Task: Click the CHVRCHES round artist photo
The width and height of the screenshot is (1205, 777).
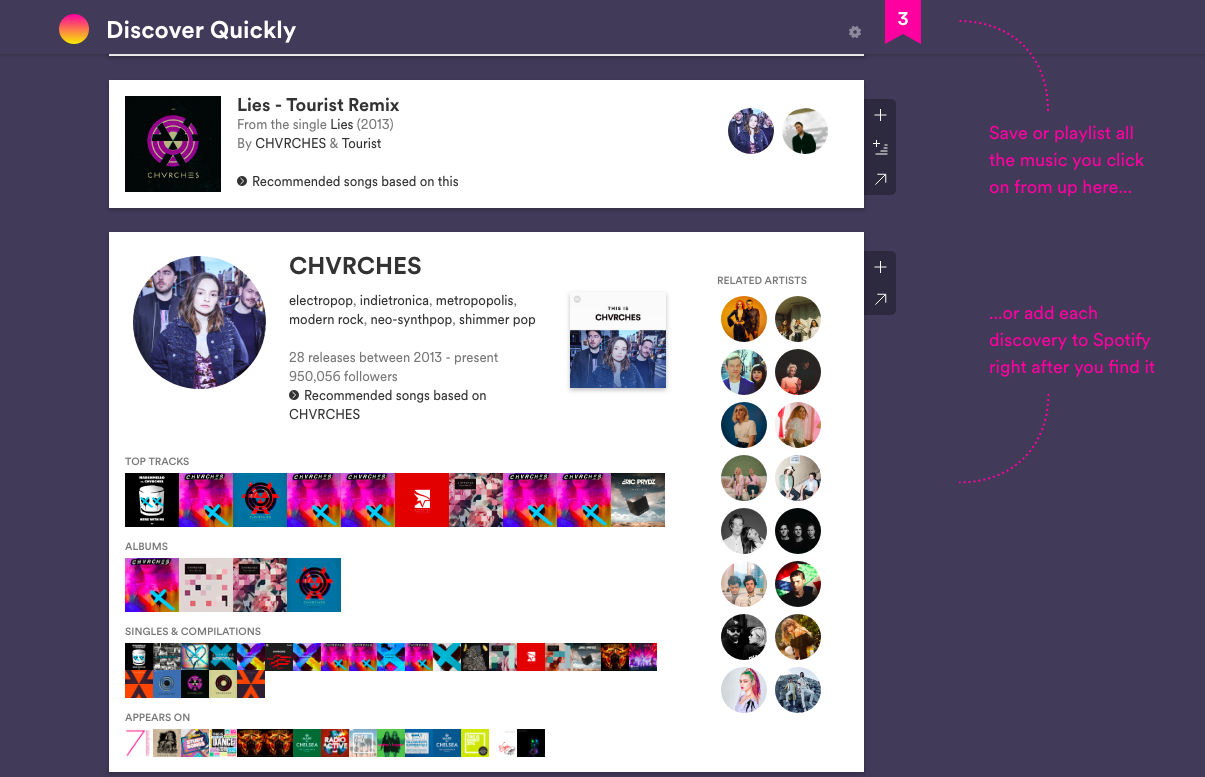Action: pos(200,322)
